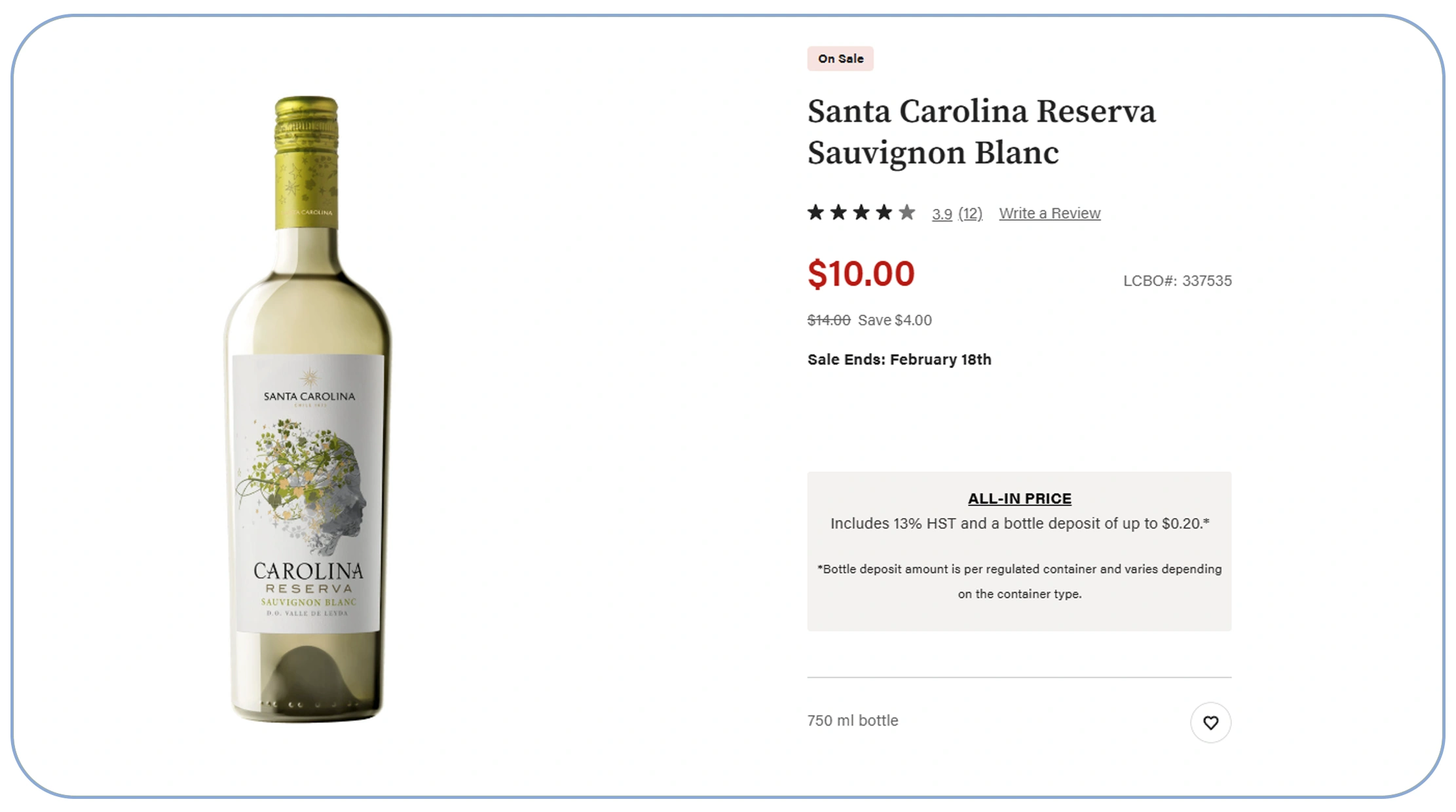Click the LCBO#: 337535 product number
1456x812 pixels.
(x=1178, y=280)
